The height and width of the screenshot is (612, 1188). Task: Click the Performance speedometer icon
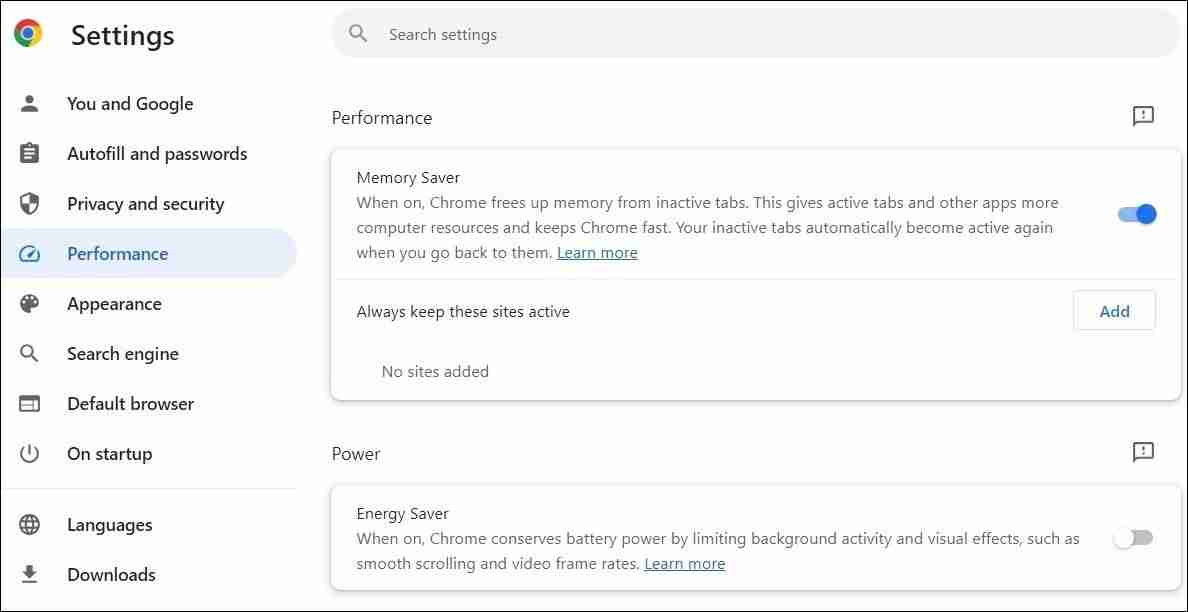[x=30, y=253]
